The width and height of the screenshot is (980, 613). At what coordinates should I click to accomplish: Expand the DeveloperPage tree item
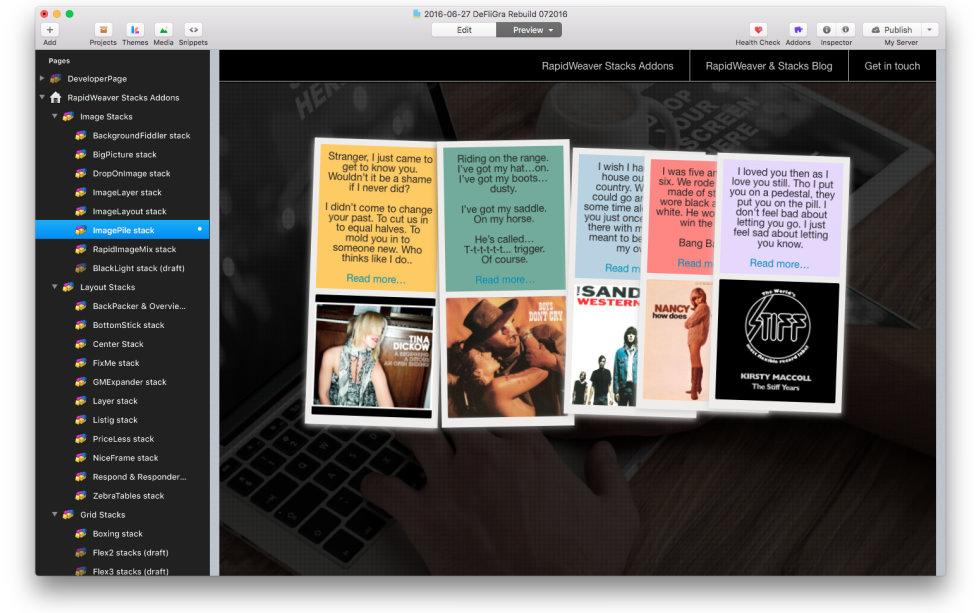[x=42, y=79]
